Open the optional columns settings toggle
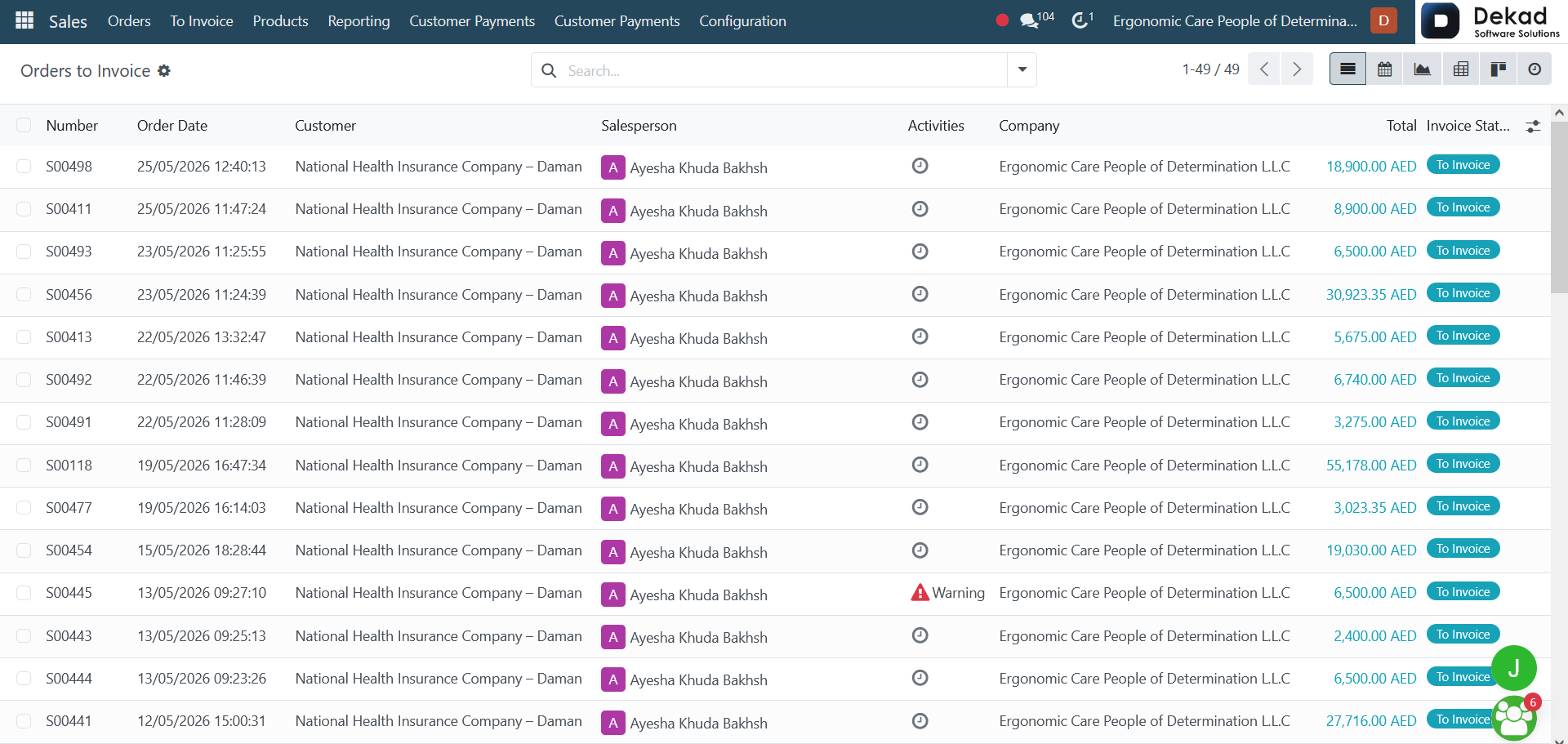 1533,127
